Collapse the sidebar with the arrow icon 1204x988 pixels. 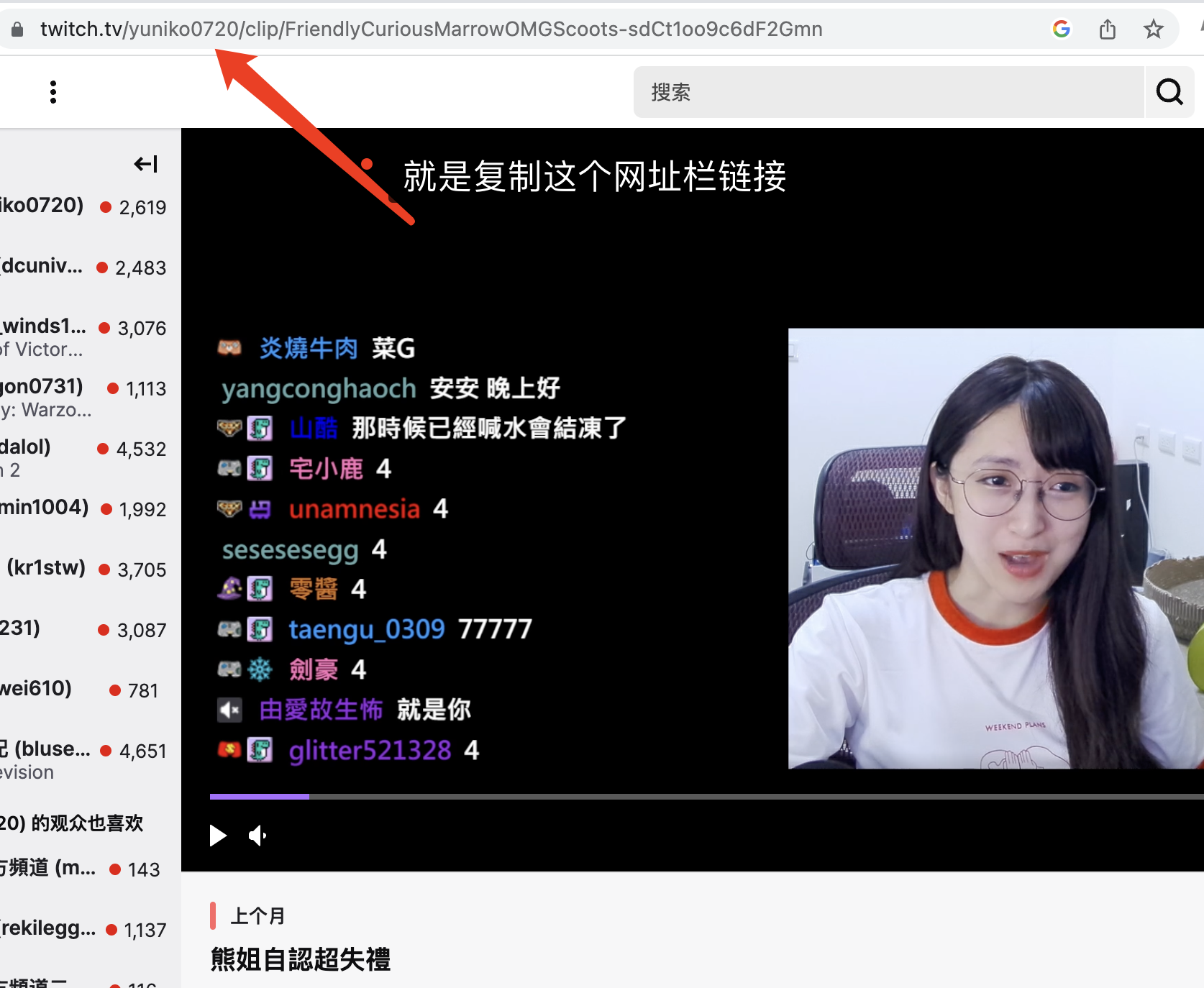tap(146, 164)
